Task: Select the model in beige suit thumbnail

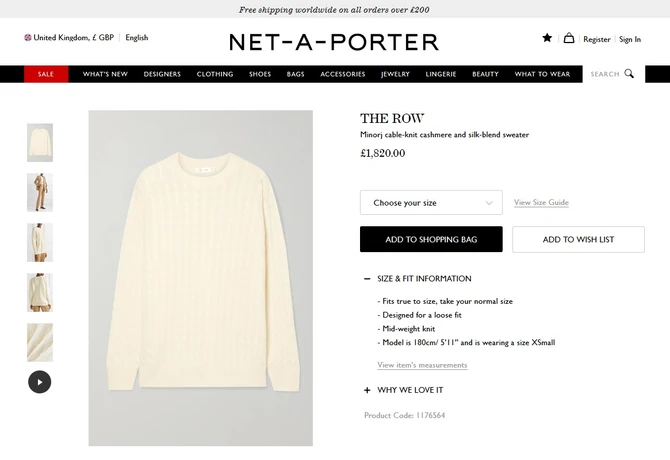Action: pos(40,192)
